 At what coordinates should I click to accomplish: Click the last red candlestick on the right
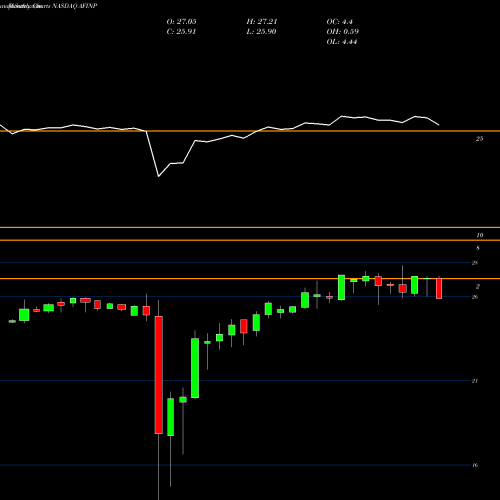pos(439,288)
